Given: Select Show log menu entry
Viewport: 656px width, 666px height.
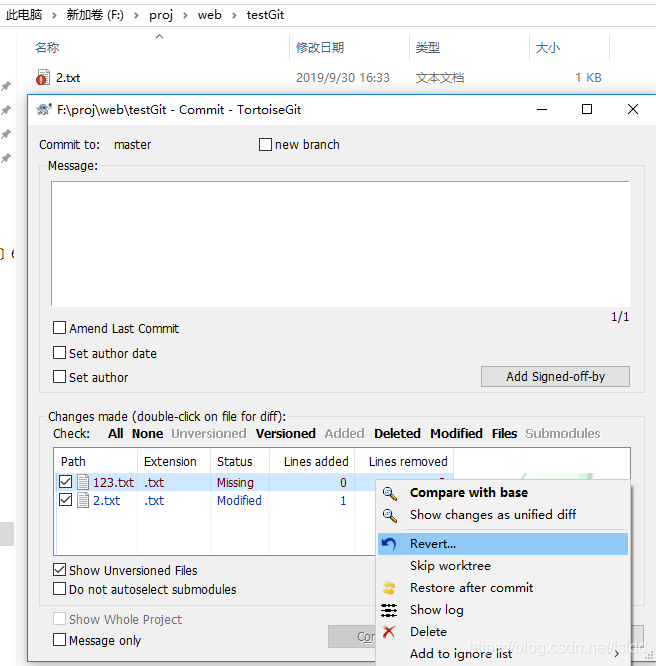Looking at the screenshot, I should [503, 610].
